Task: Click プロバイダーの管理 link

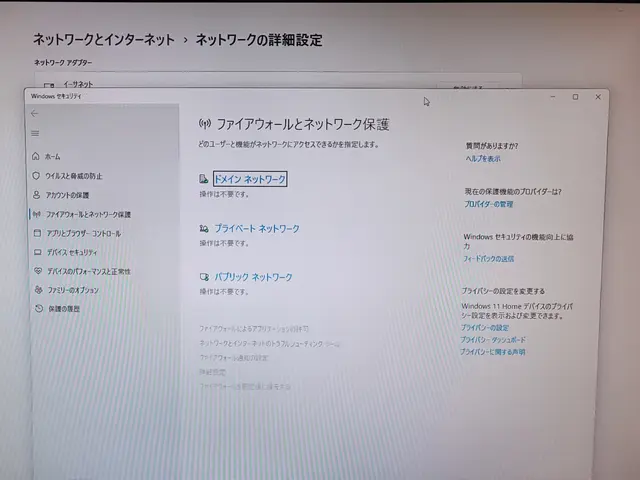Action: click(489, 204)
